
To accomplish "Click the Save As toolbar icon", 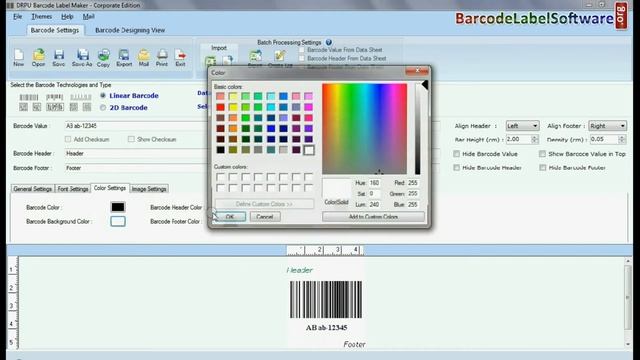I will [x=82, y=58].
